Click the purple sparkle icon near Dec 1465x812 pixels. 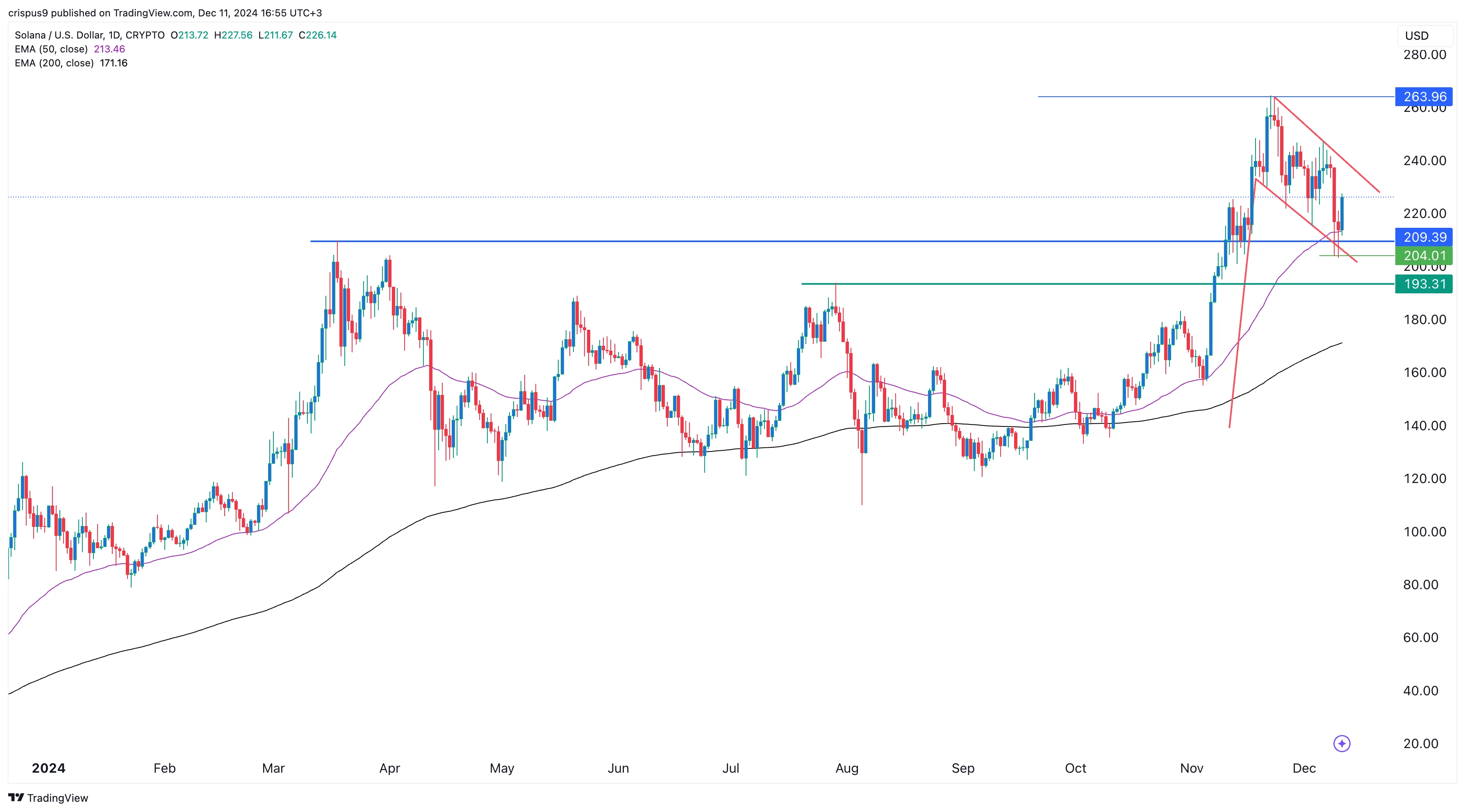pyautogui.click(x=1342, y=743)
